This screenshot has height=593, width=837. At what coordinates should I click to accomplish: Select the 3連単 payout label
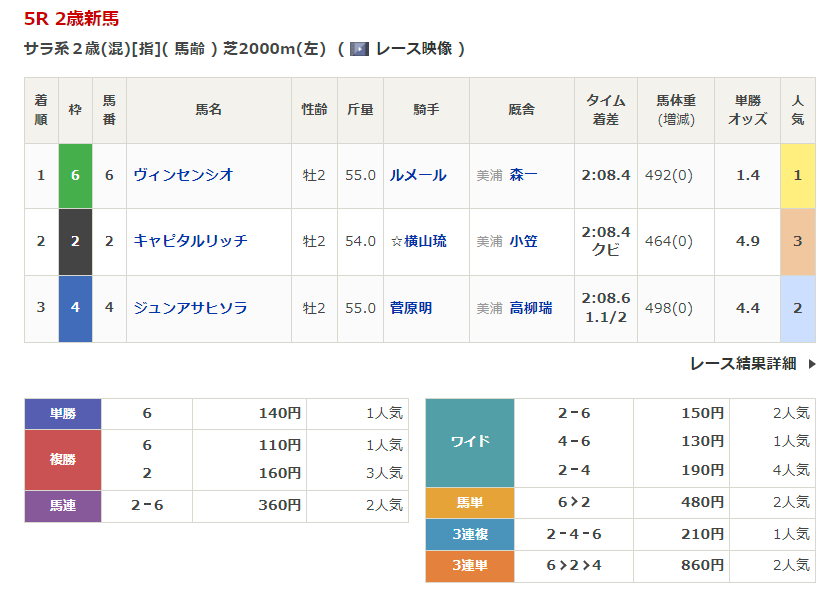coord(469,566)
